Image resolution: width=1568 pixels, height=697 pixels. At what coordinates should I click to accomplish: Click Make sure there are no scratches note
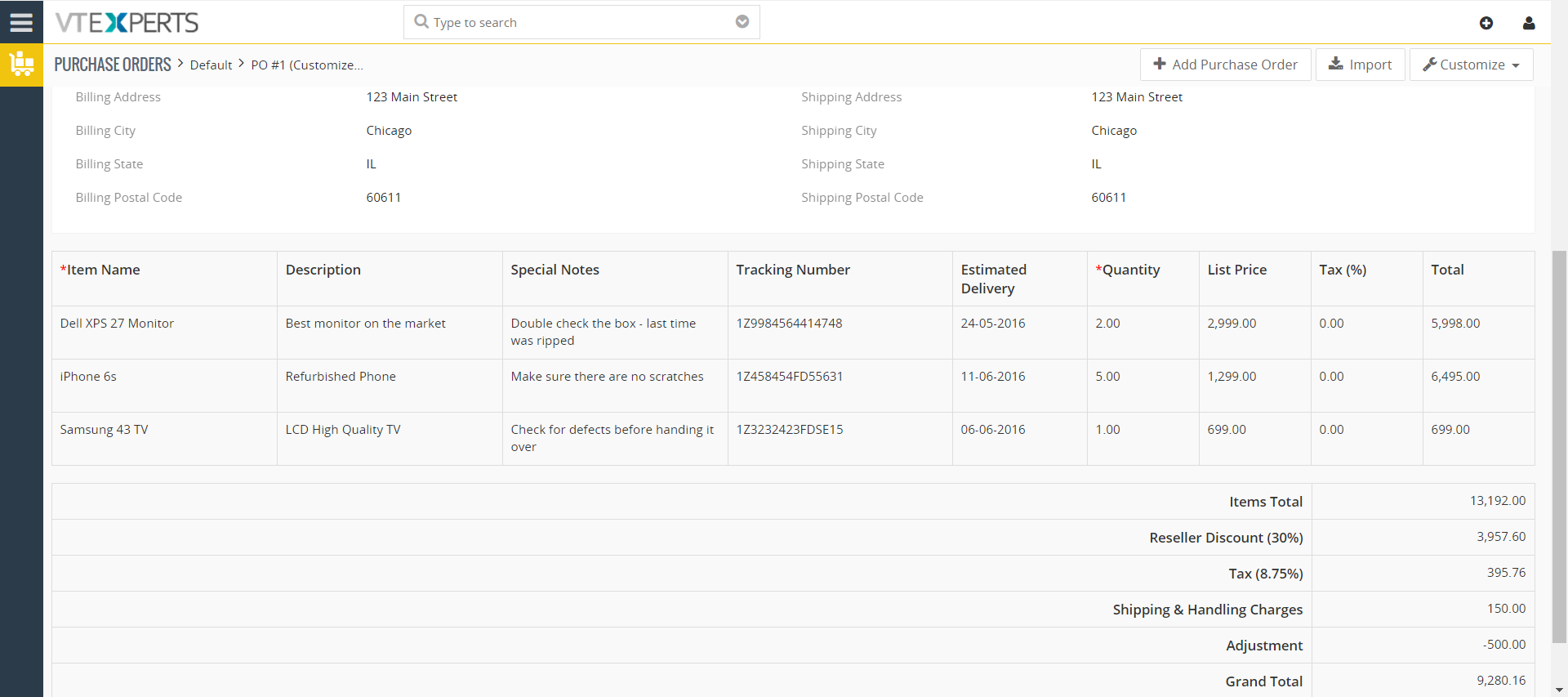click(607, 377)
